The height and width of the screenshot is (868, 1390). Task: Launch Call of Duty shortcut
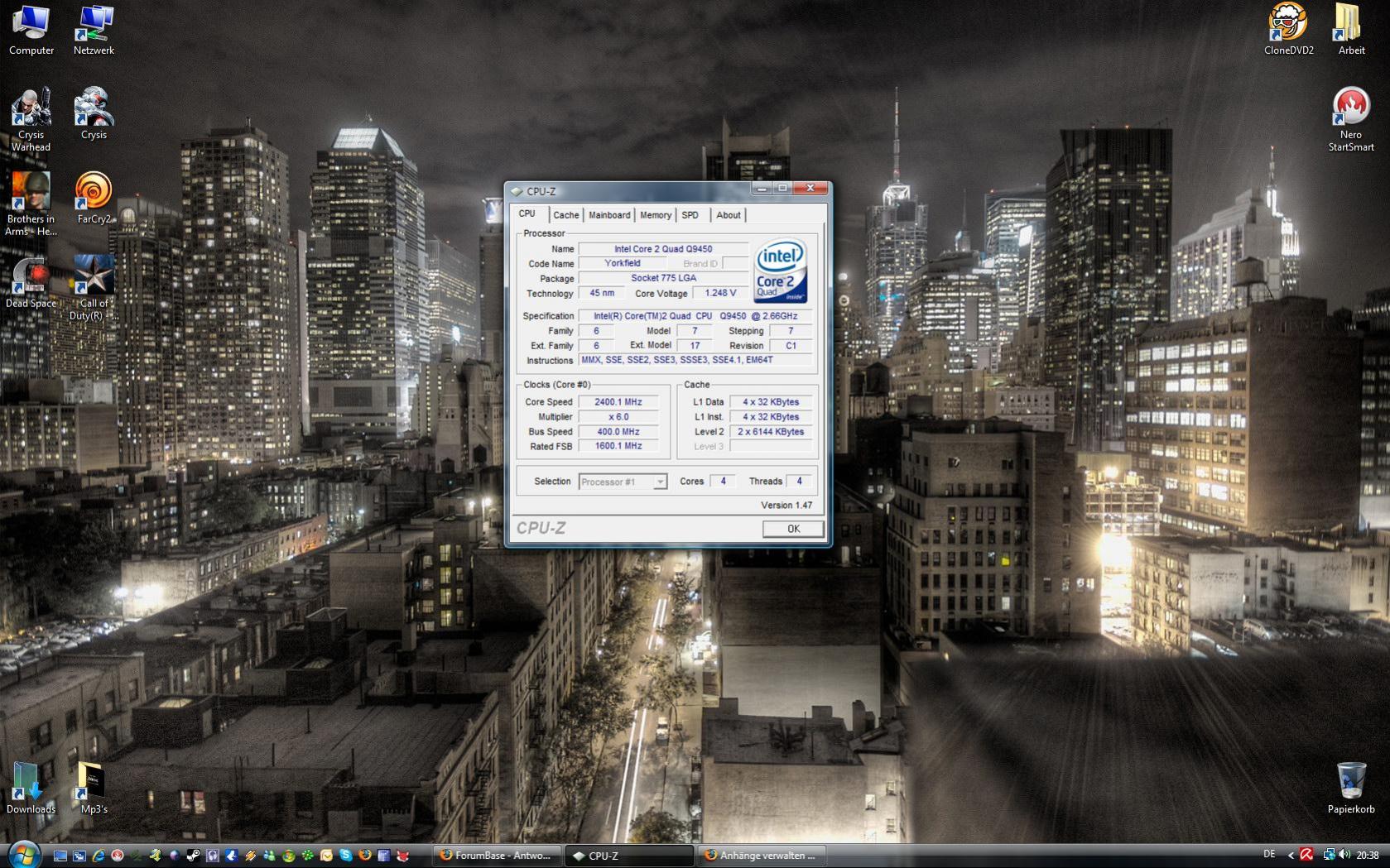click(x=94, y=288)
